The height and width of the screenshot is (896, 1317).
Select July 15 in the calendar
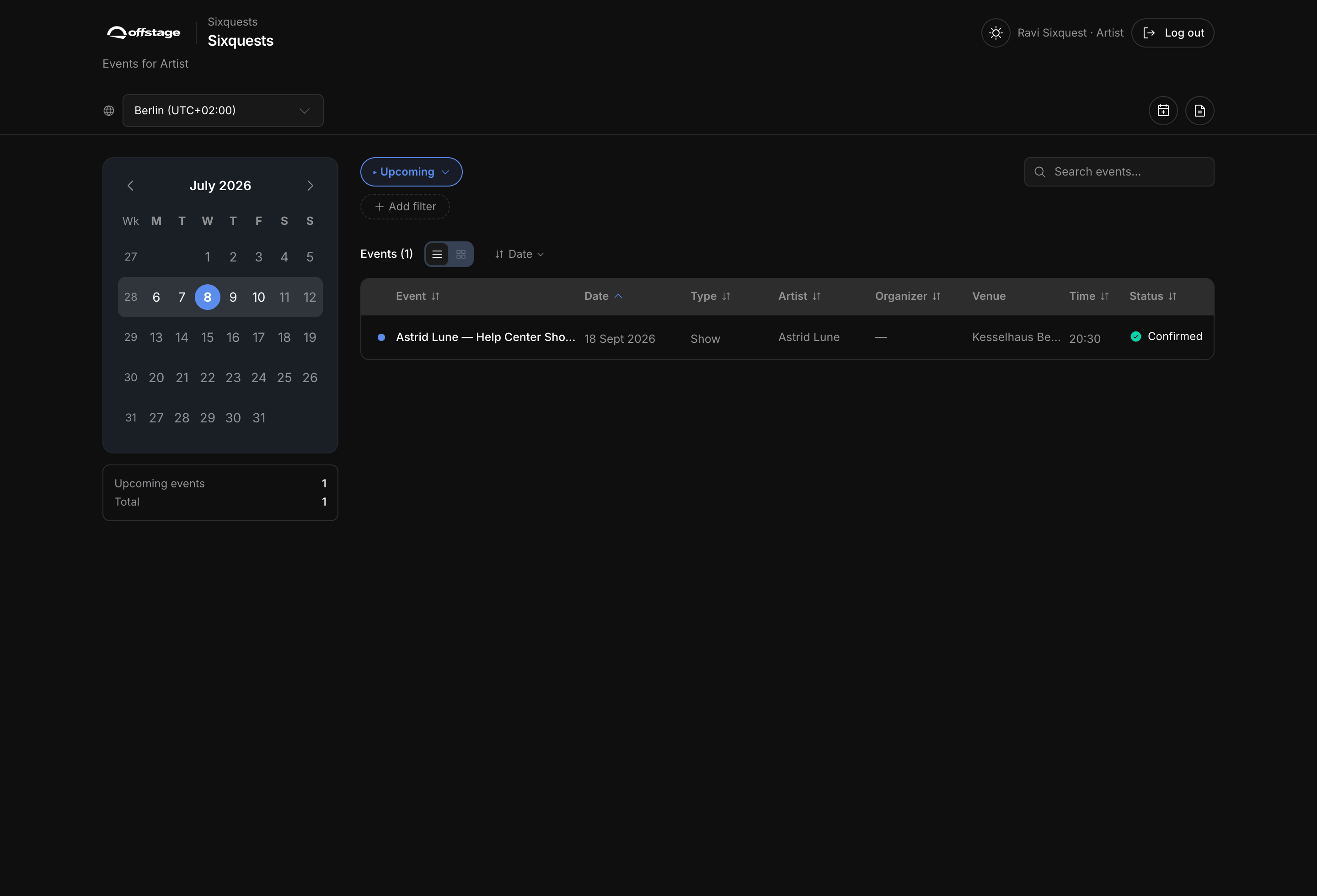[208, 337]
